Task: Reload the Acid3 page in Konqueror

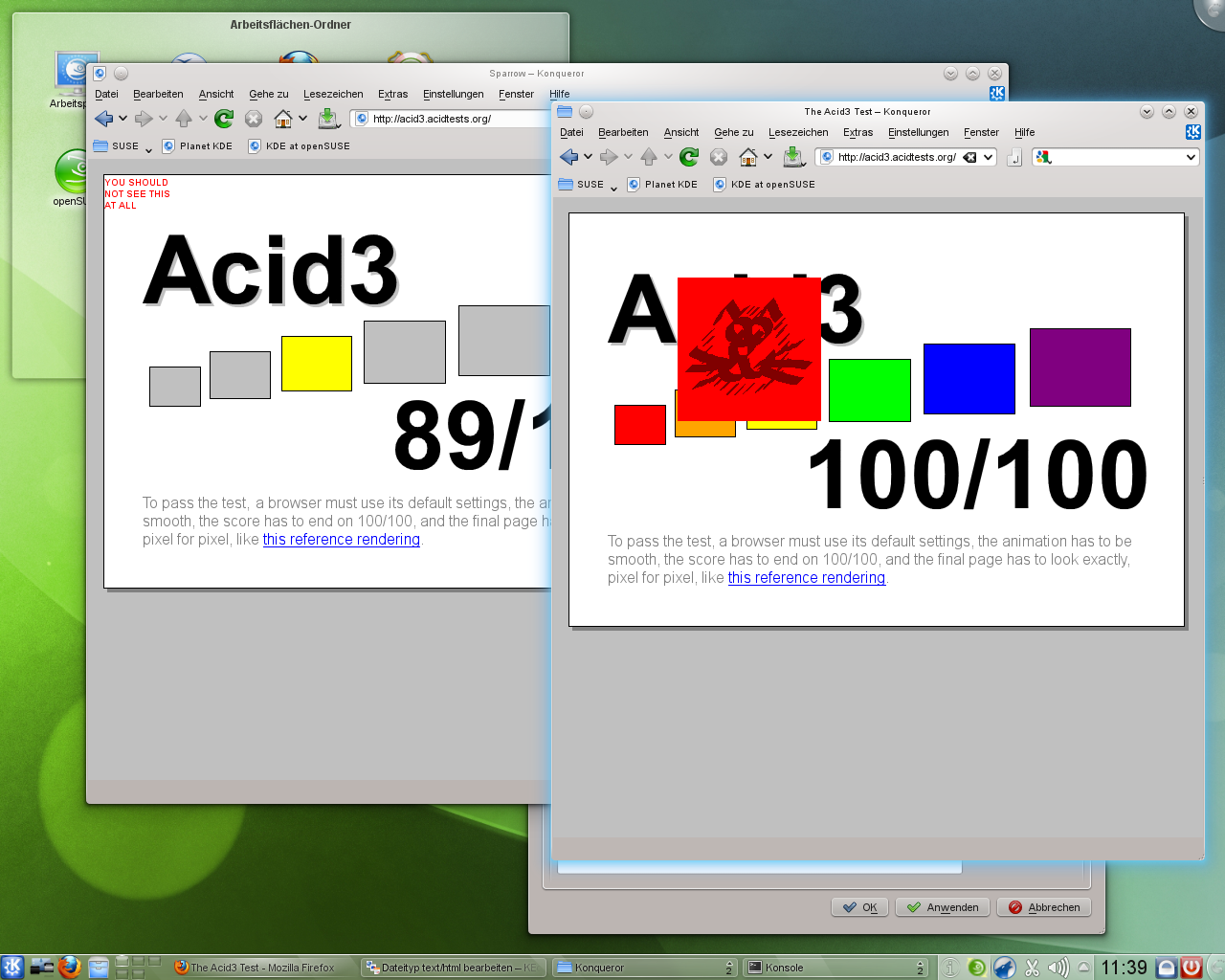Action: tap(688, 157)
